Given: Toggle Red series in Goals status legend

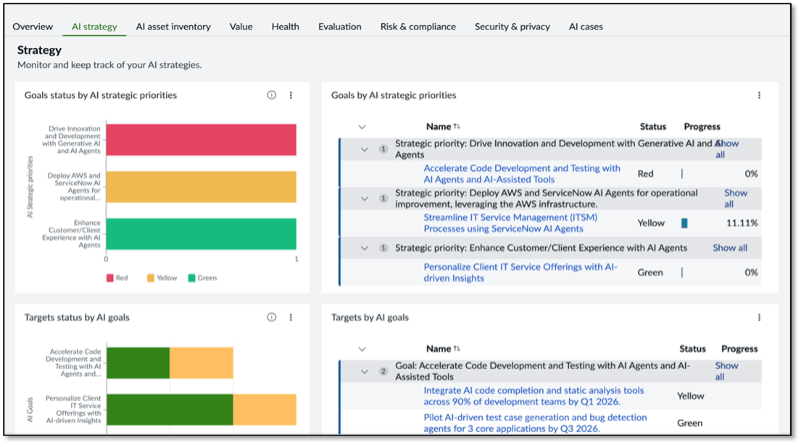Looking at the screenshot, I should (116, 278).
